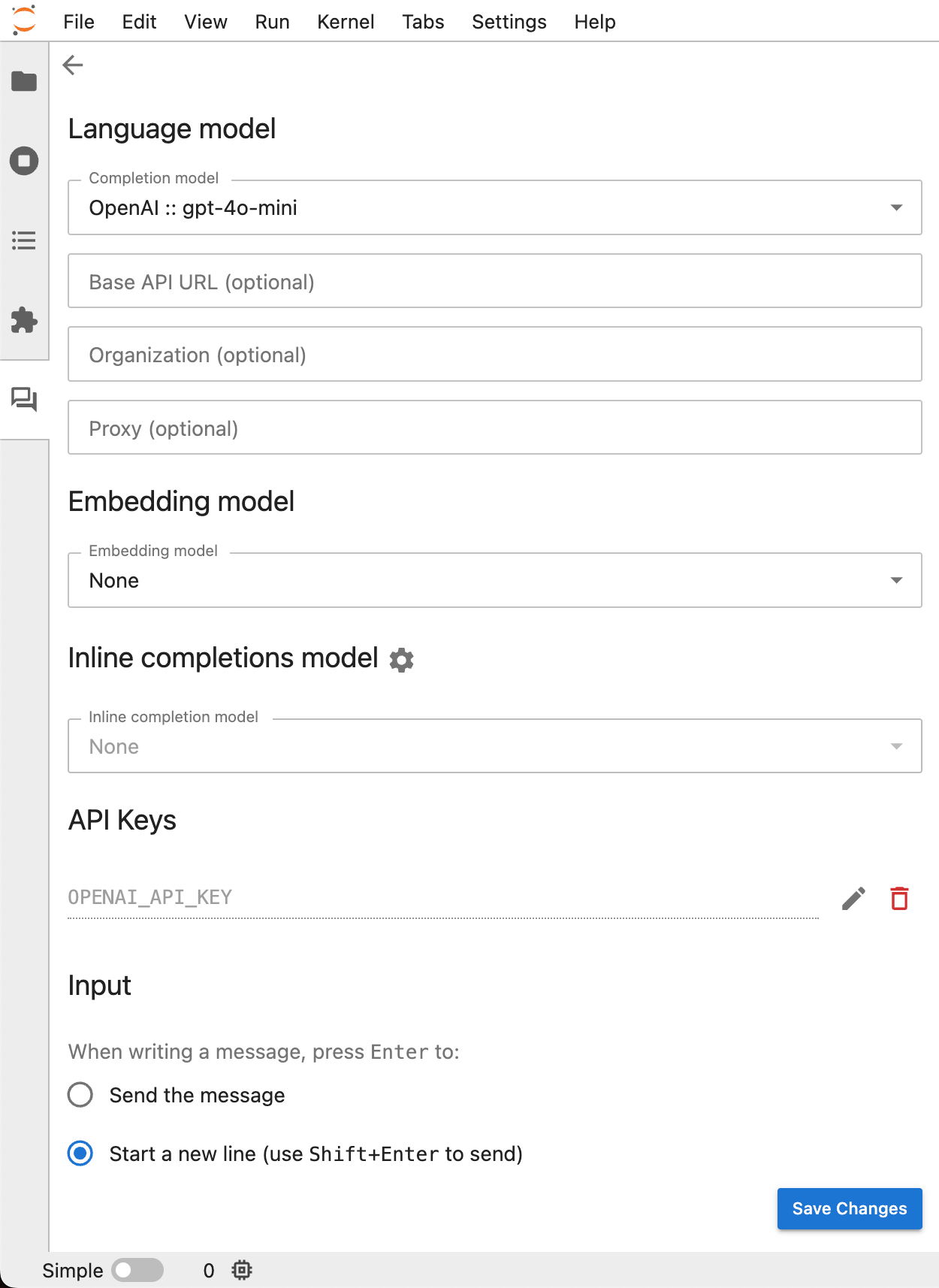This screenshot has width=939, height=1288.
Task: Click the kernel status icon in status bar
Action: click(x=242, y=1270)
